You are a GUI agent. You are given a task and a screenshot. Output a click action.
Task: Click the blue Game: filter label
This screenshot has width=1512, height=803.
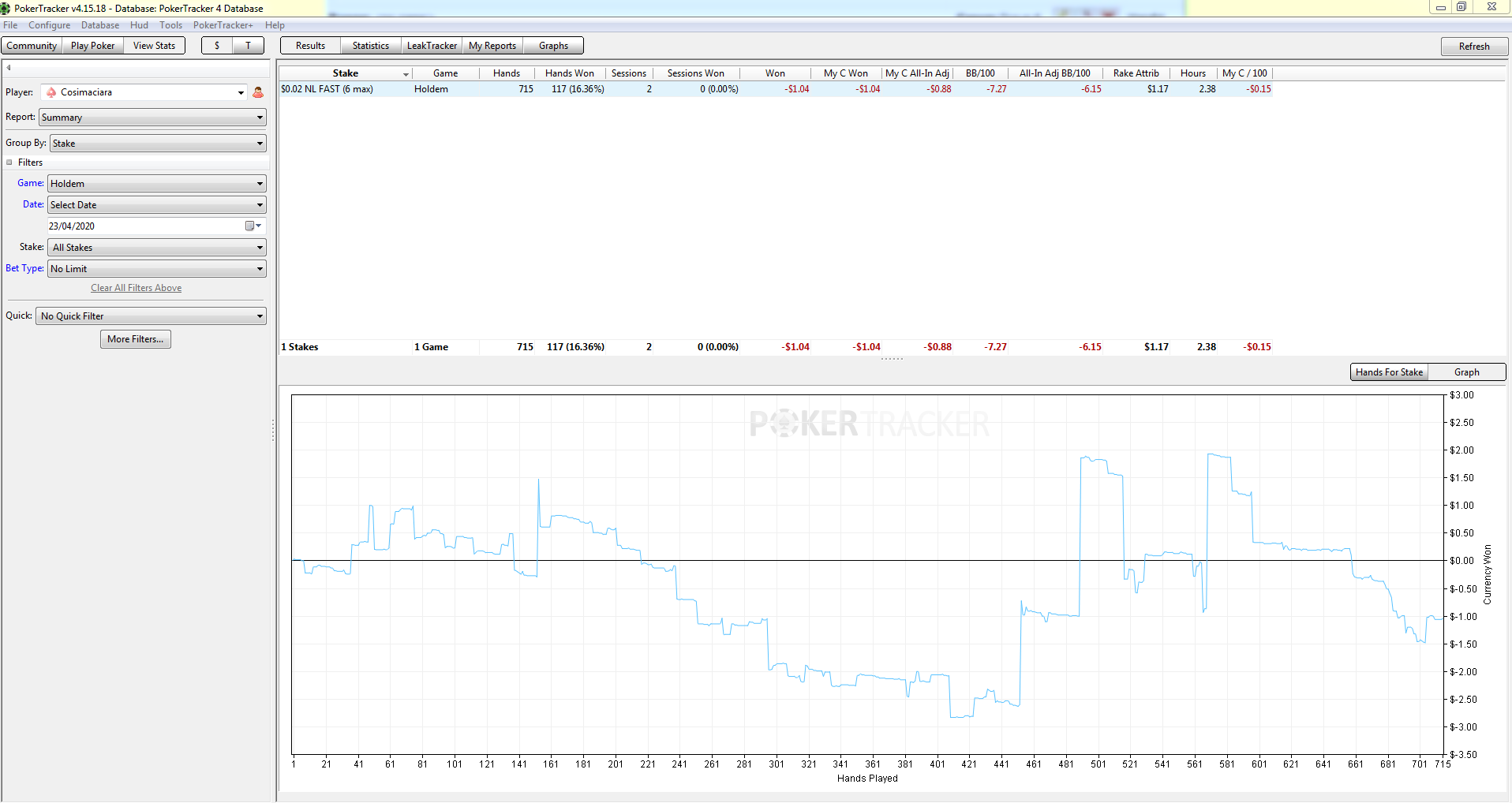(31, 183)
